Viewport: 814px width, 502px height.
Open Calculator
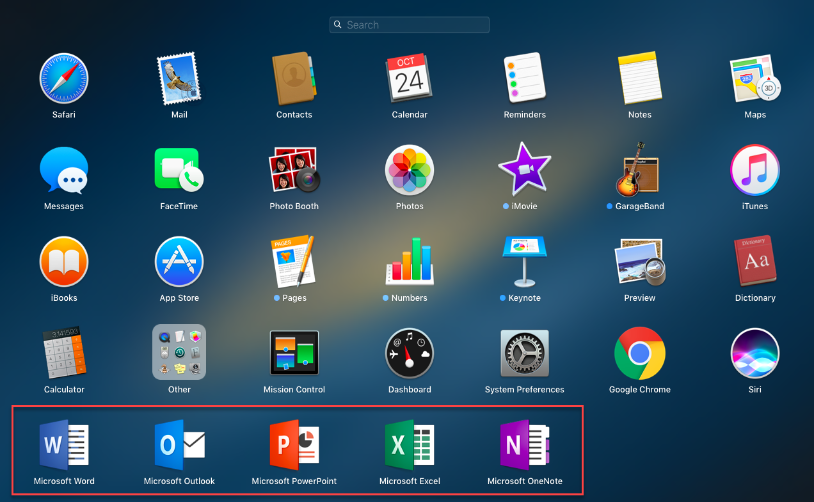click(64, 353)
